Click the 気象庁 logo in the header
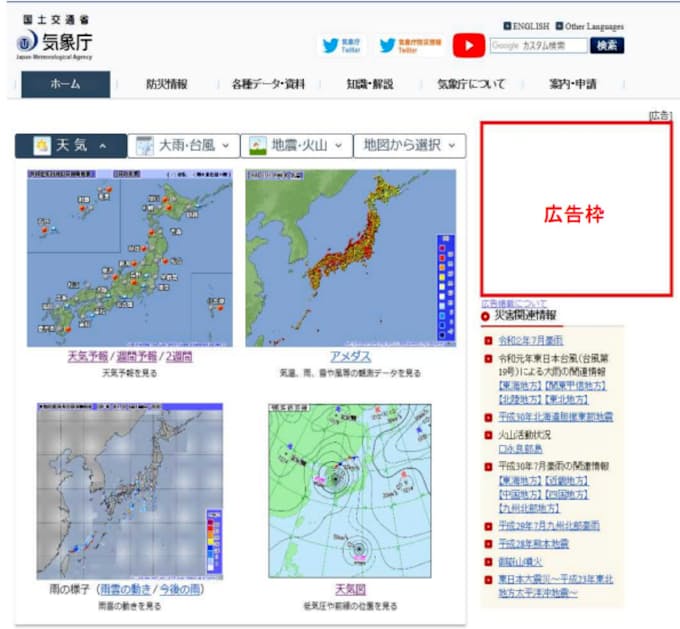This screenshot has width=680, height=629. tap(56, 42)
